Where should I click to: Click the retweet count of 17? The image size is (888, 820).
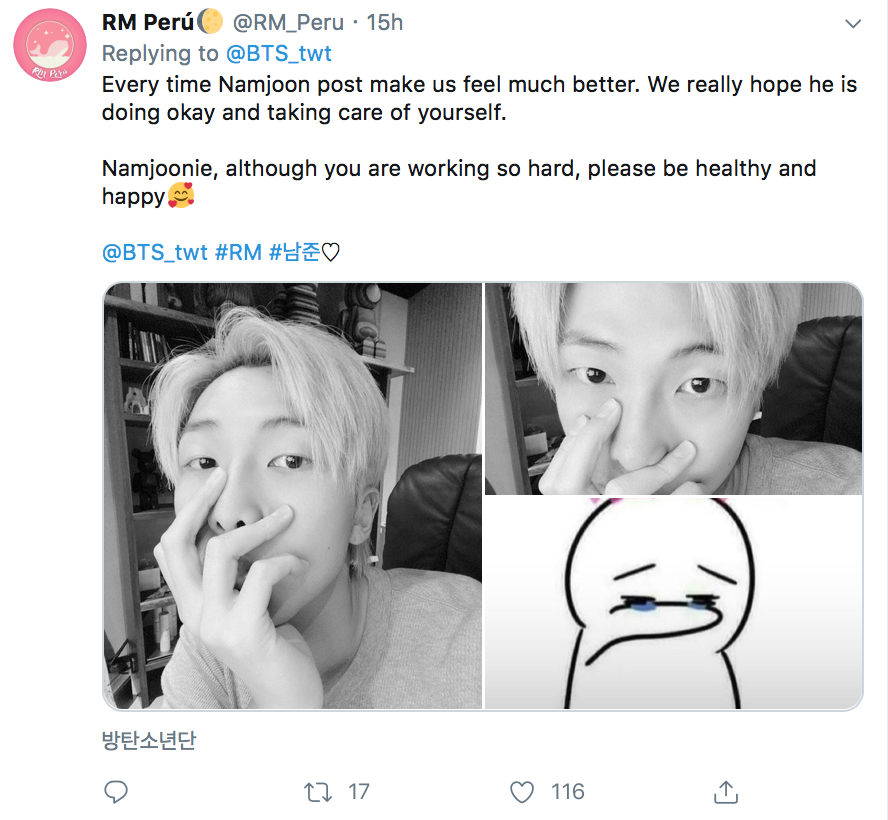pyautogui.click(x=358, y=792)
